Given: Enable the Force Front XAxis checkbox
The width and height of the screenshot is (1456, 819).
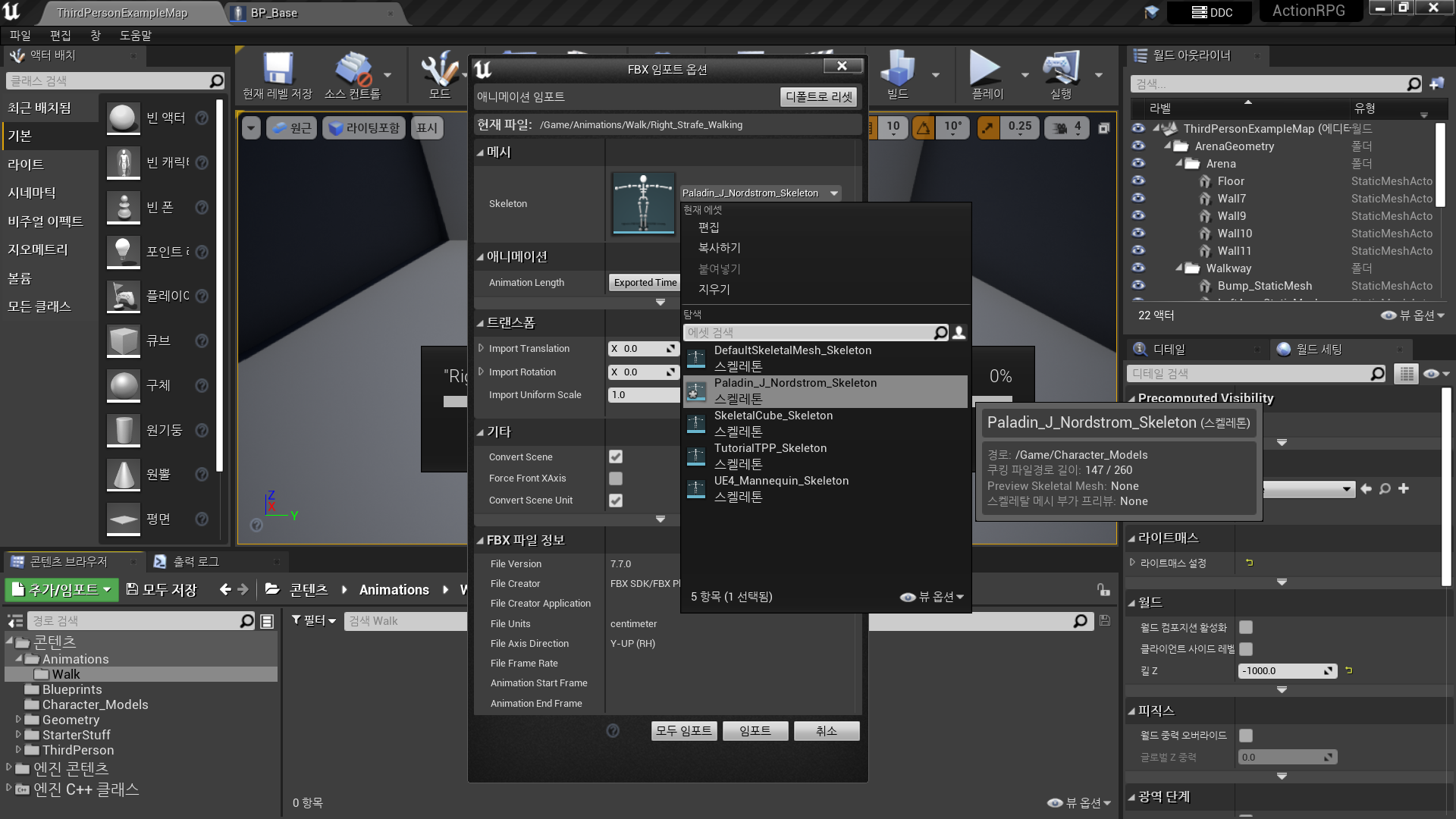Looking at the screenshot, I should pyautogui.click(x=616, y=479).
